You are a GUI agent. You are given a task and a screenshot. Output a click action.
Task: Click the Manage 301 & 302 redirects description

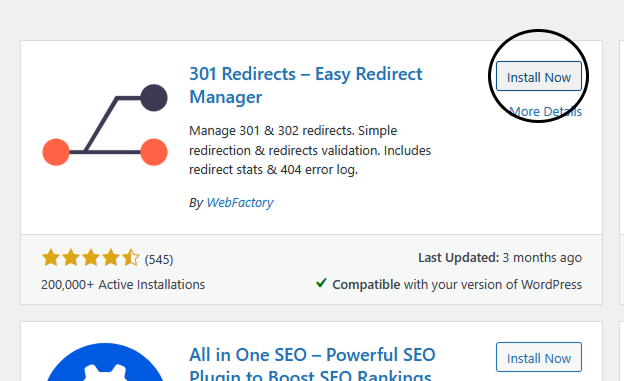[x=310, y=150]
